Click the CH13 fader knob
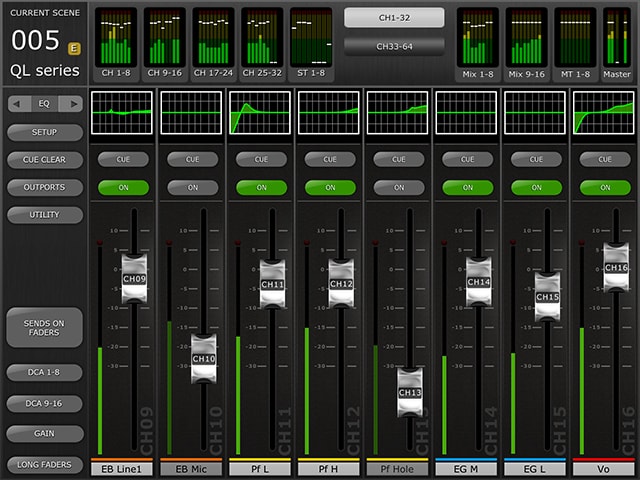This screenshot has width=640, height=480. [x=410, y=391]
